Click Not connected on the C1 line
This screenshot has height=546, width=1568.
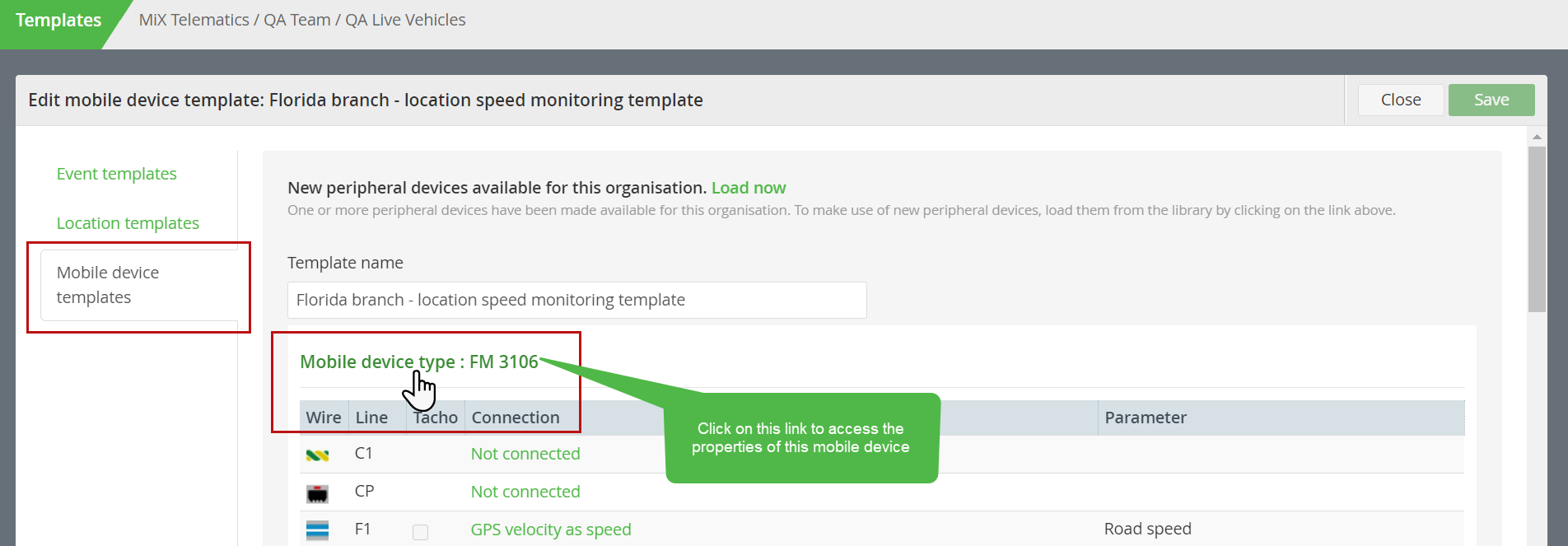point(525,454)
